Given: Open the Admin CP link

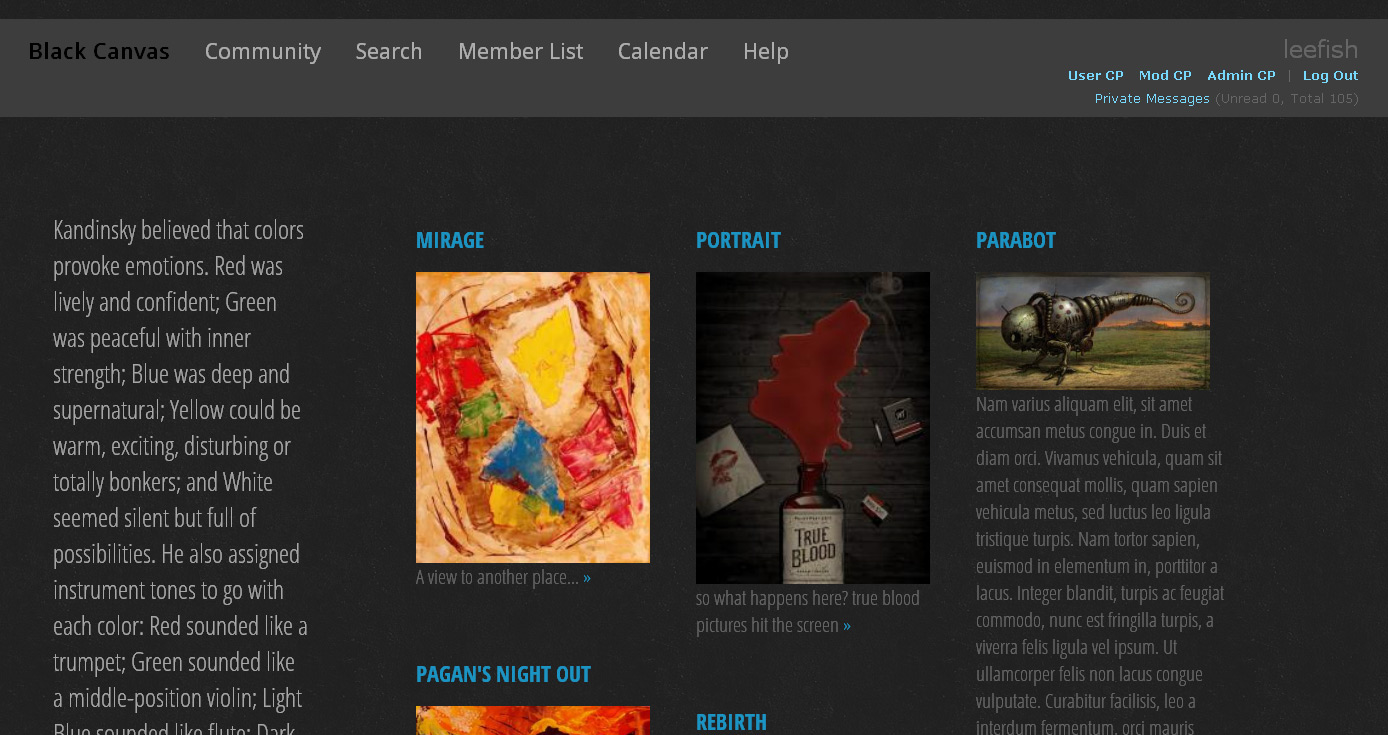Looking at the screenshot, I should [x=1241, y=75].
